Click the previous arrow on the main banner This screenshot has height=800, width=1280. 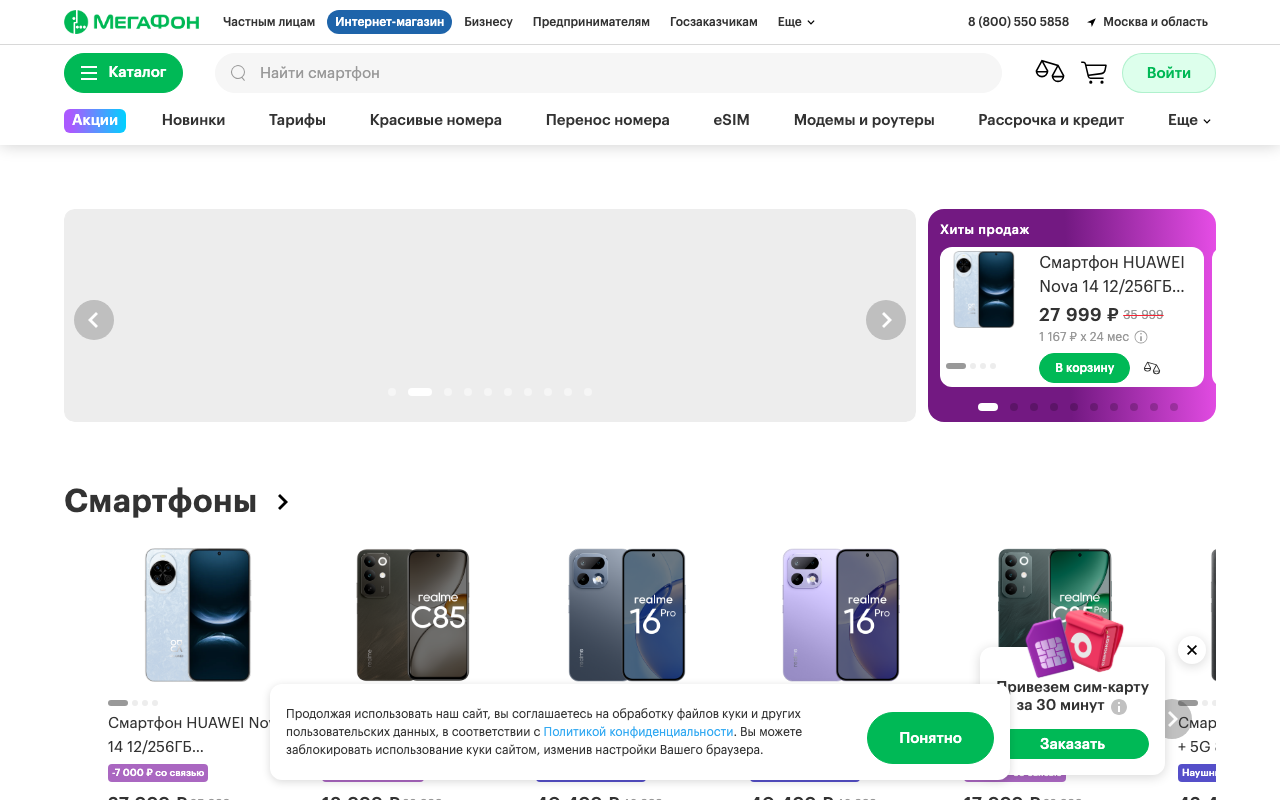(x=94, y=319)
